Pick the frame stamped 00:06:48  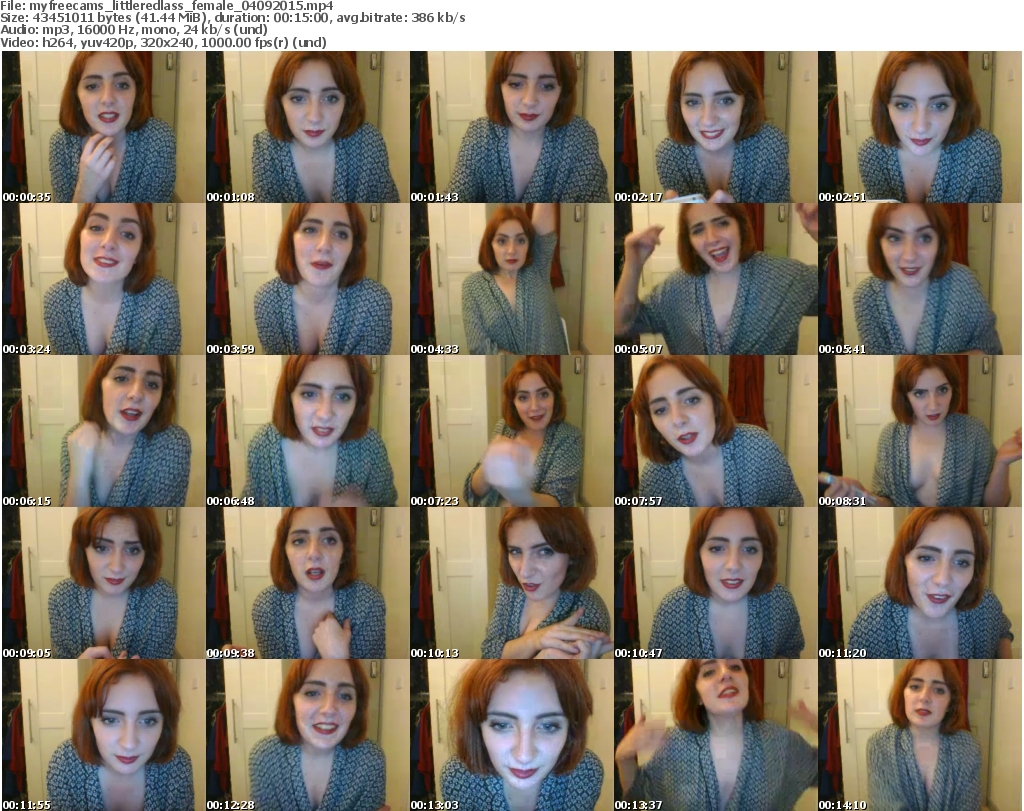(x=308, y=432)
